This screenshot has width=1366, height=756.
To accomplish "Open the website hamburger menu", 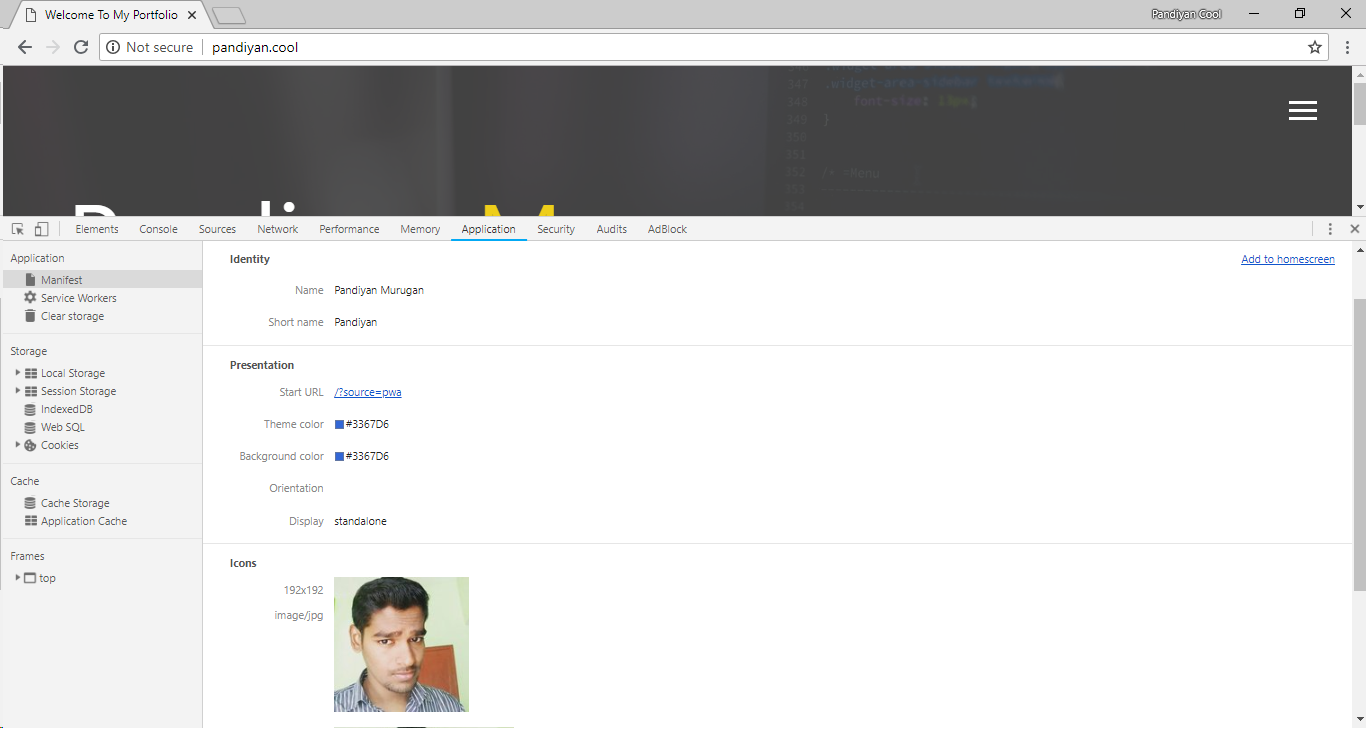I will point(1302,111).
